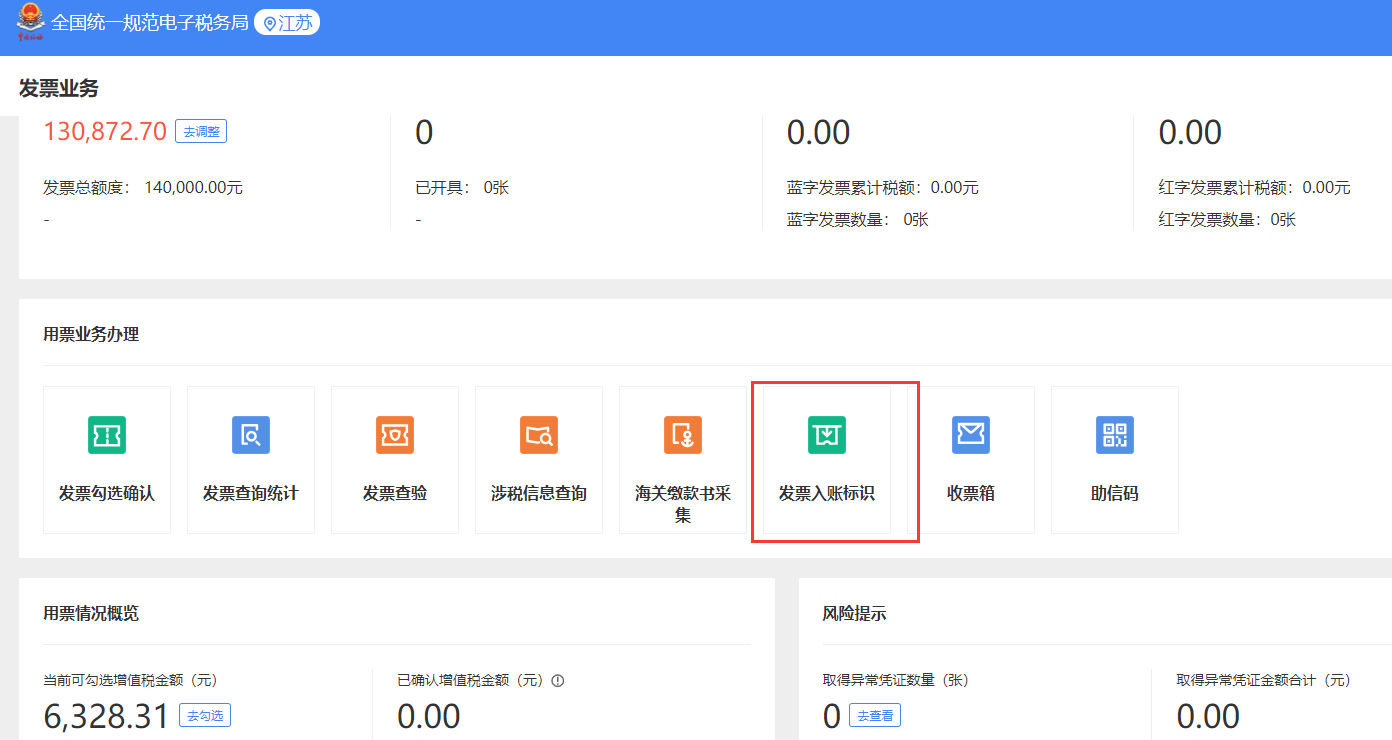Image resolution: width=1392 pixels, height=740 pixels.
Task: Click the red 130,872.70 amount
Action: click(105, 132)
